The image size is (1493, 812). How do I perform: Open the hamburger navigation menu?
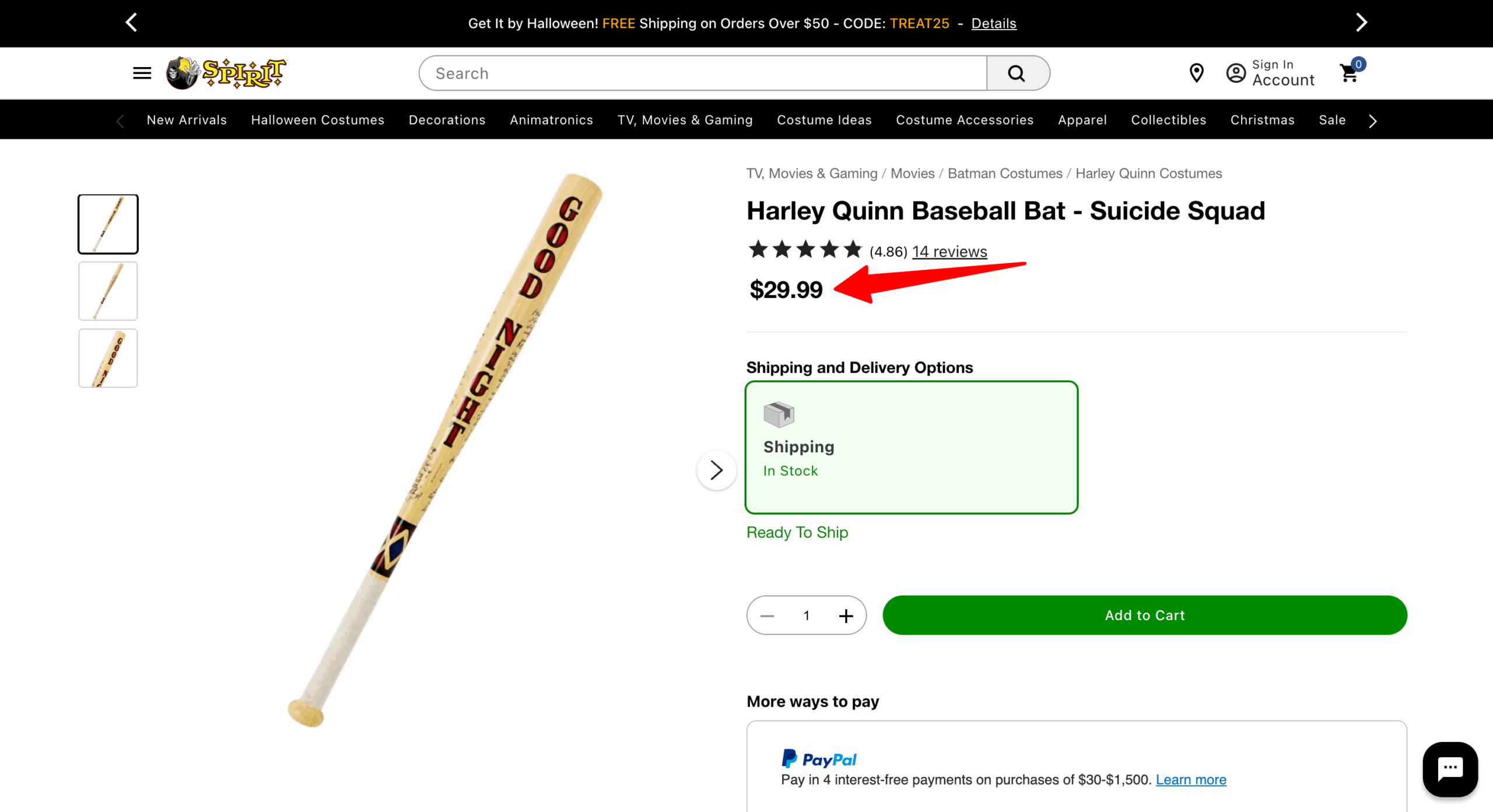point(142,73)
